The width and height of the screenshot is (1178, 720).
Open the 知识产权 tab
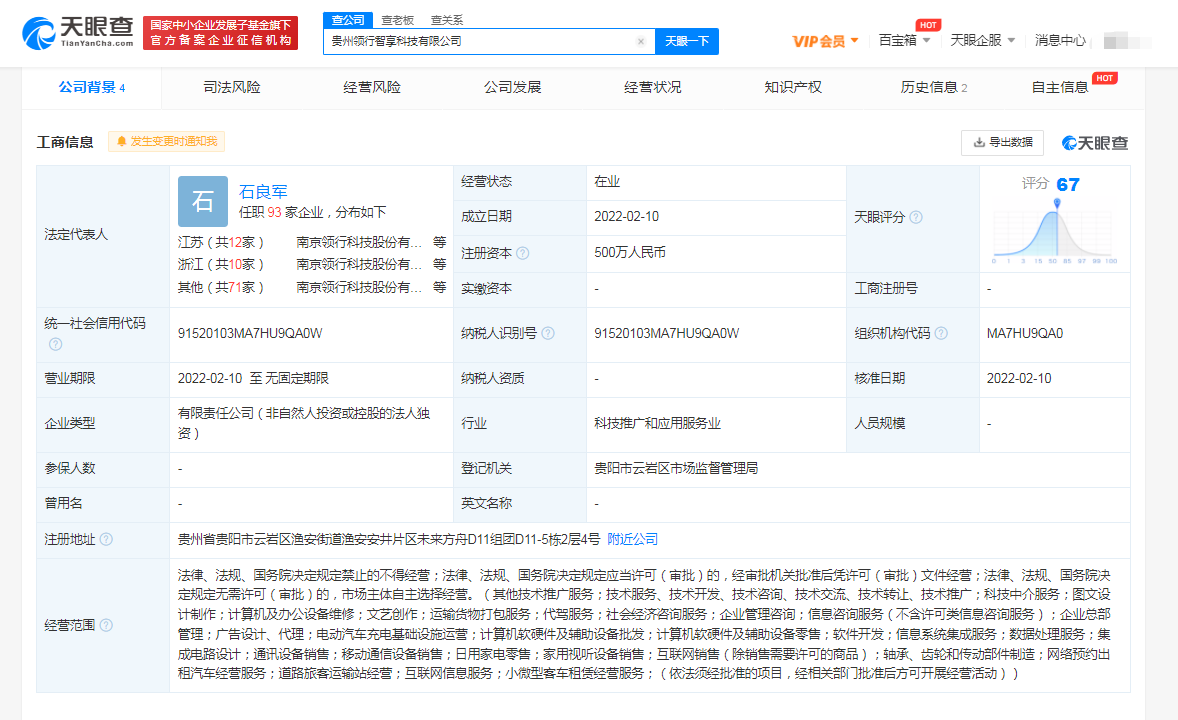[793, 87]
